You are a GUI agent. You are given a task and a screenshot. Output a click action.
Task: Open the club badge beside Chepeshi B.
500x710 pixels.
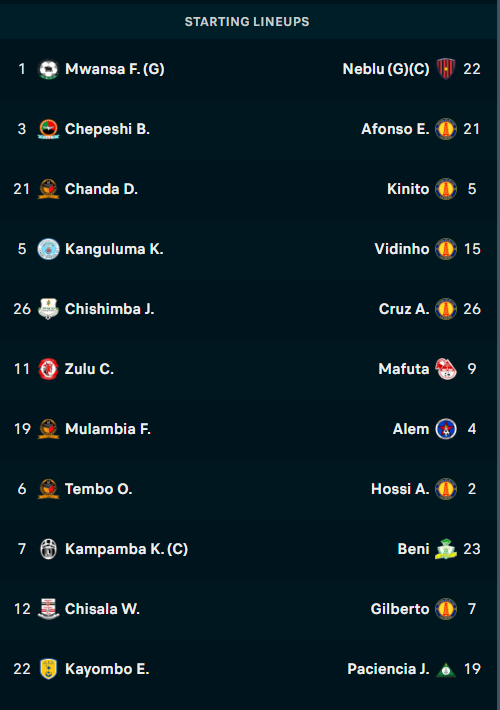coord(48,129)
